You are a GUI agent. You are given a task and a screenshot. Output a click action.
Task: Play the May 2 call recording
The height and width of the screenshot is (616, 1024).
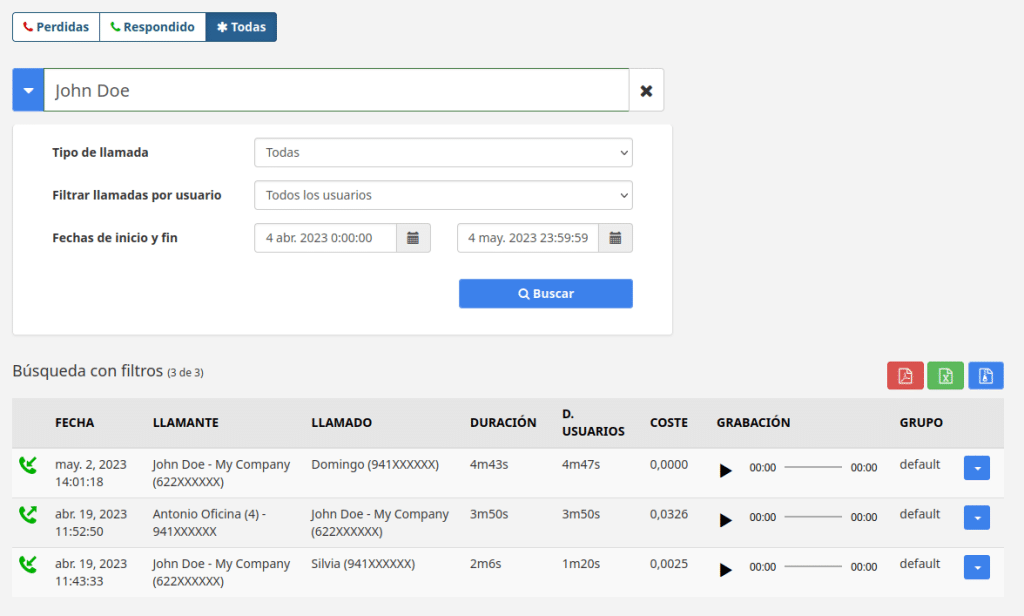[x=726, y=470]
